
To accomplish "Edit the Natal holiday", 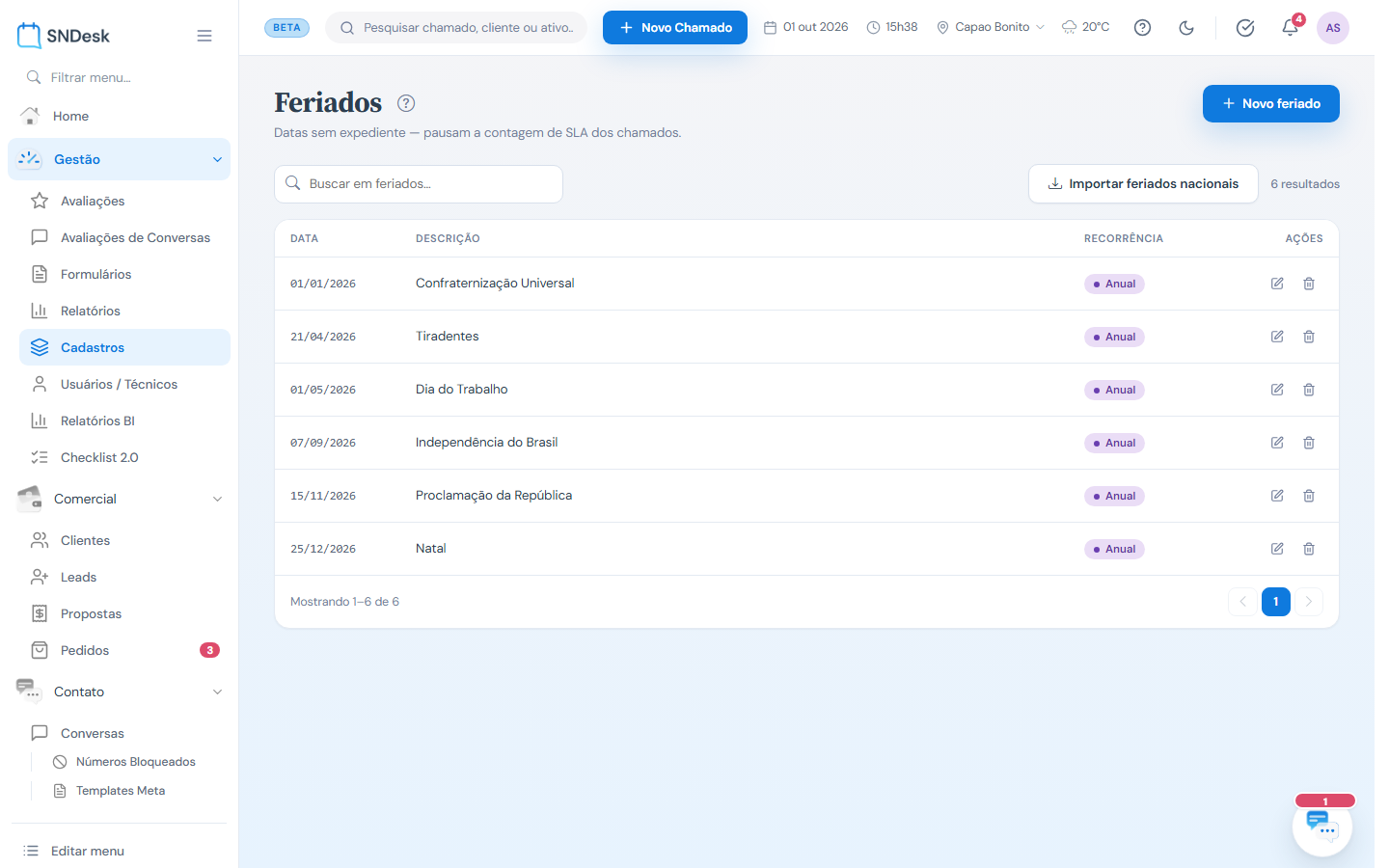I will click(x=1277, y=549).
